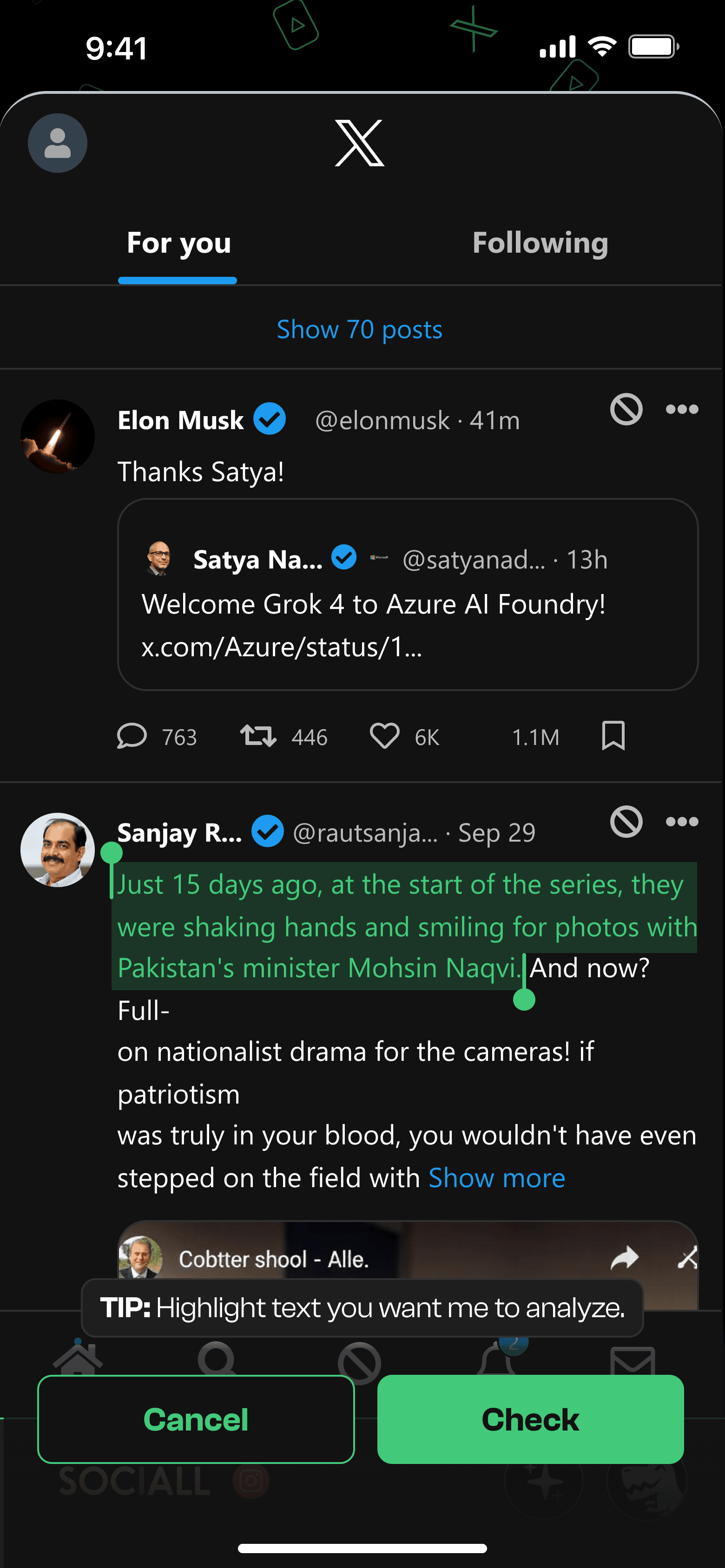
Task: Repost Elon Musk's Thanks Satya post
Action: [x=258, y=736]
